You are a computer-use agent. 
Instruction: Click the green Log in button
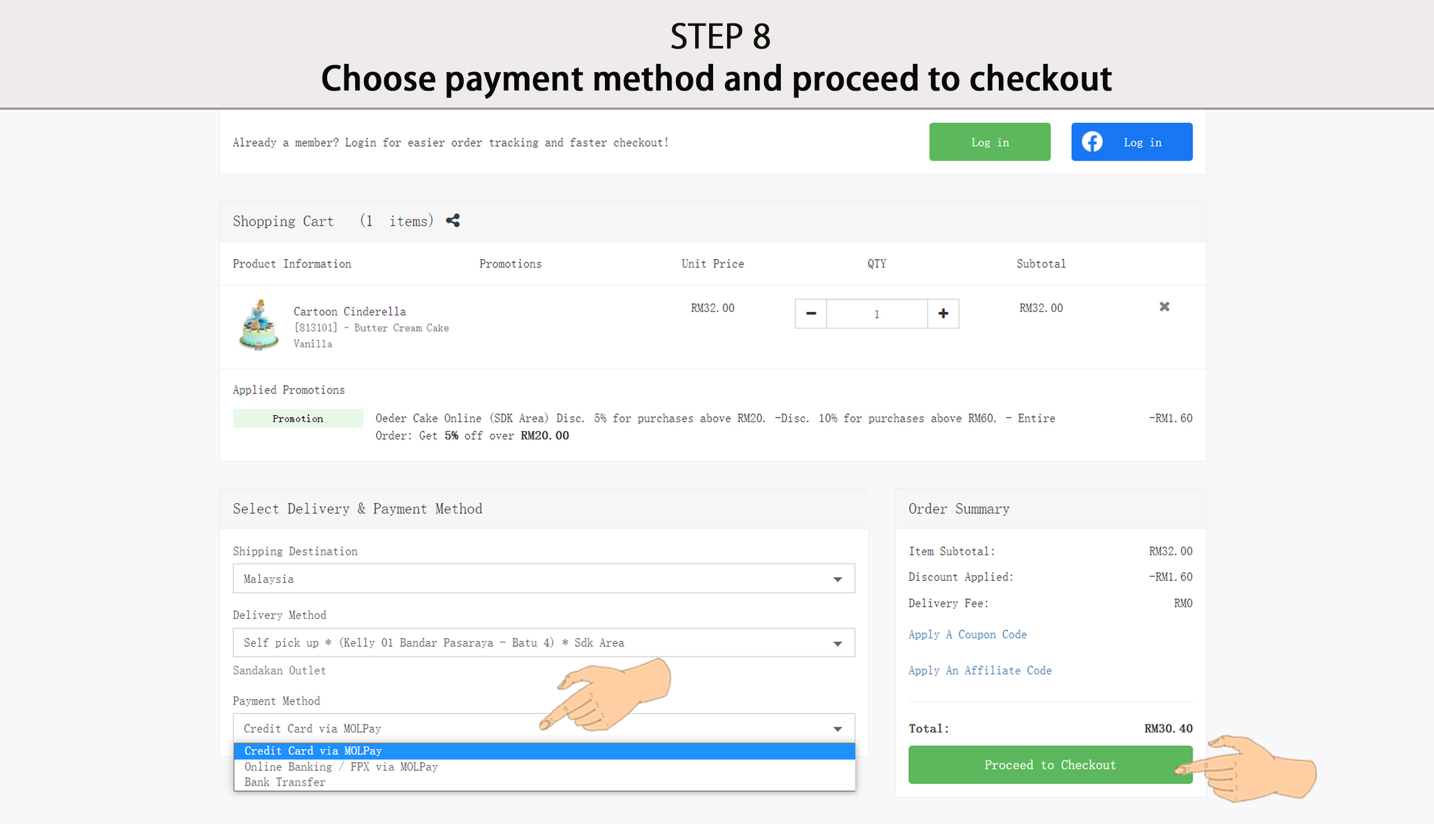pyautogui.click(x=990, y=142)
